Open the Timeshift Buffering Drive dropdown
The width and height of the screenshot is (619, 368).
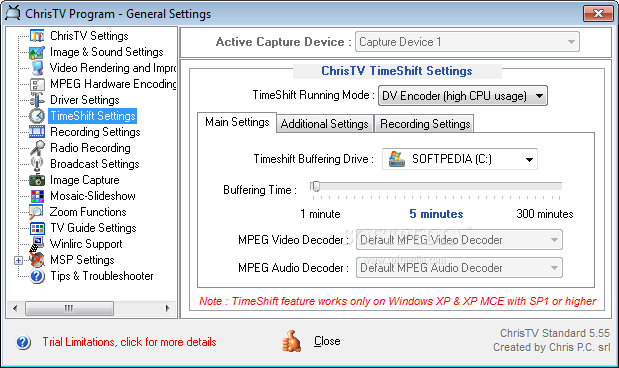[460, 159]
